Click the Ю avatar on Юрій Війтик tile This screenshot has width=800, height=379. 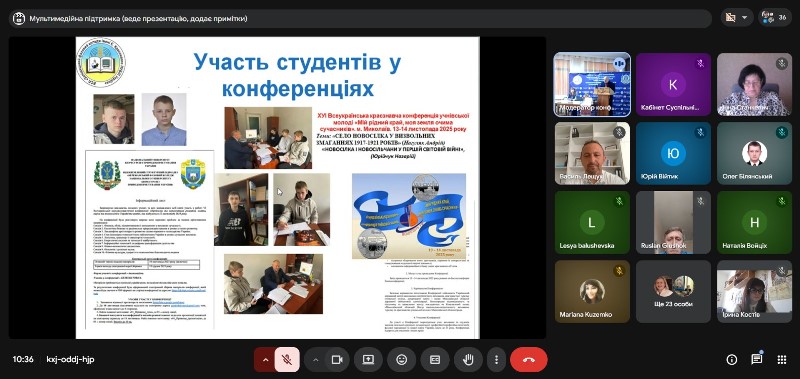point(673,154)
